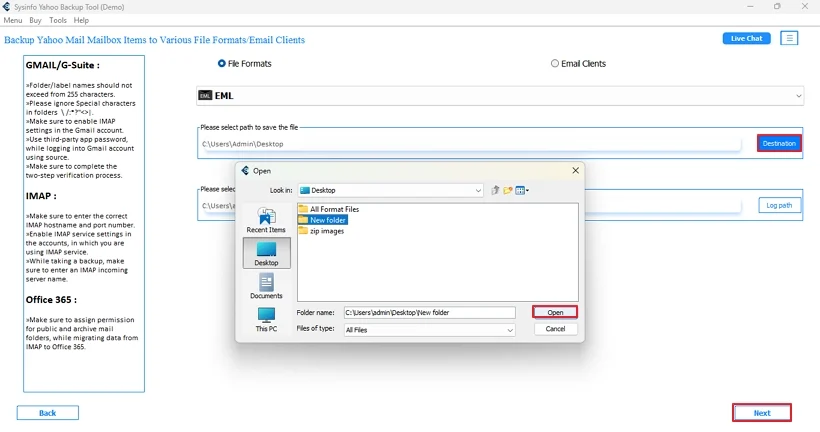Click the New folder folder icon
Screen dimensions: 820x432
(x=303, y=220)
